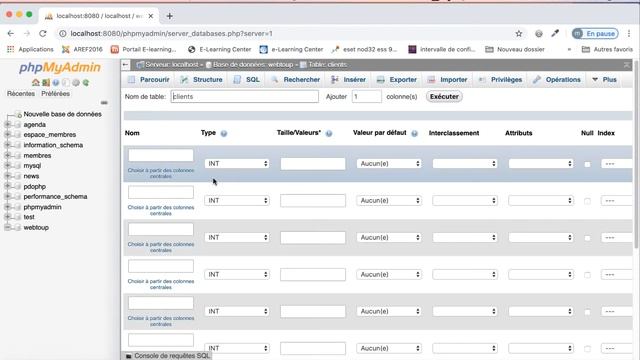This screenshot has width=640, height=360.
Task: Open the Privilèges tab
Action: tap(500, 80)
